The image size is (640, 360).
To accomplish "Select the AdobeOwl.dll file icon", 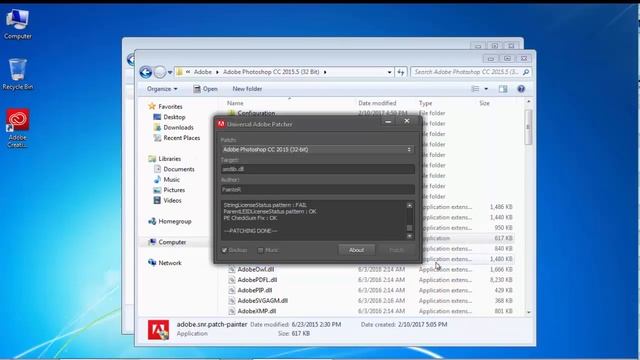I will click(x=231, y=269).
